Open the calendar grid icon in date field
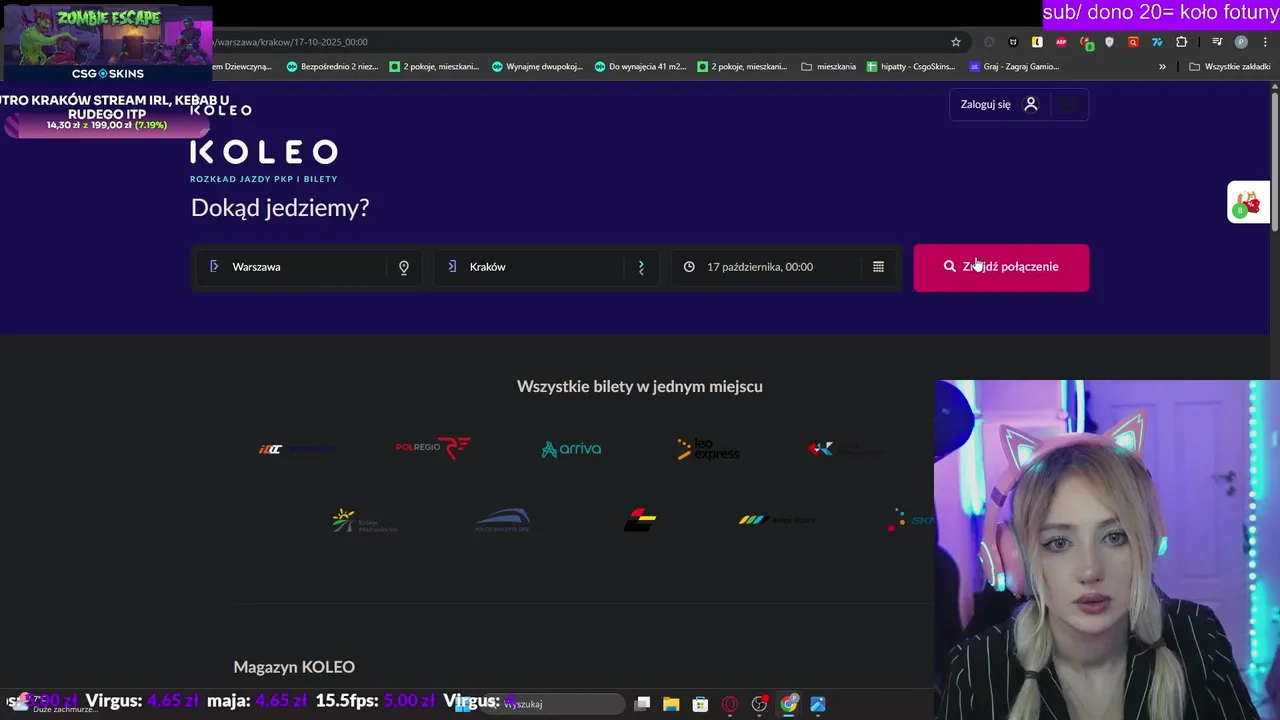 [878, 267]
